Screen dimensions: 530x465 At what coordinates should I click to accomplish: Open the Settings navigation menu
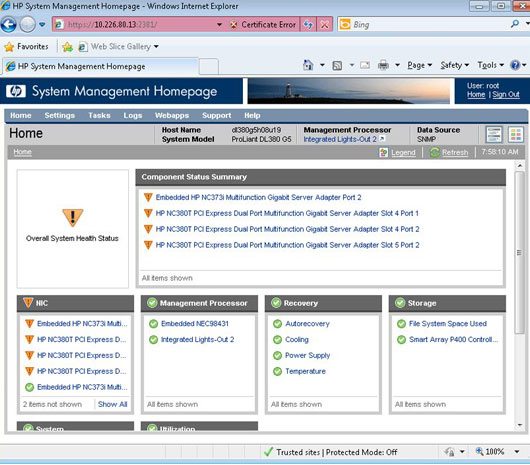pos(59,116)
